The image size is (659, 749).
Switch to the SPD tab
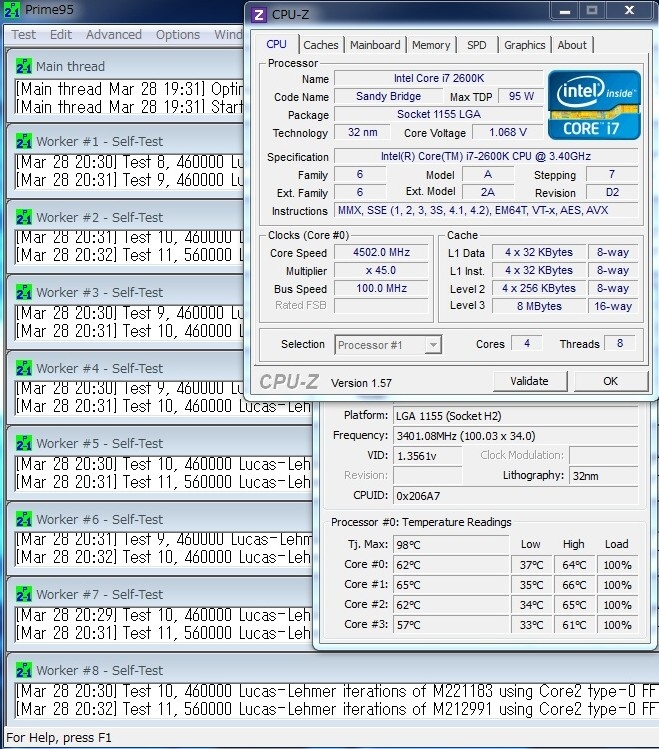477,45
